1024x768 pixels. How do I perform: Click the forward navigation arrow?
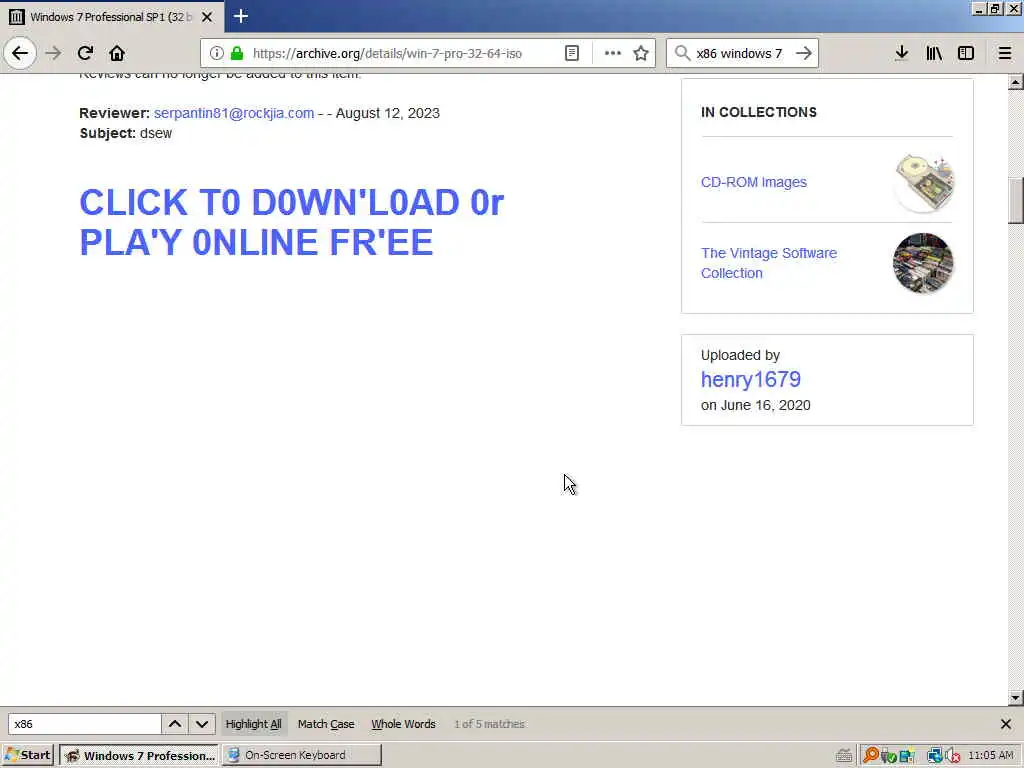coord(54,53)
